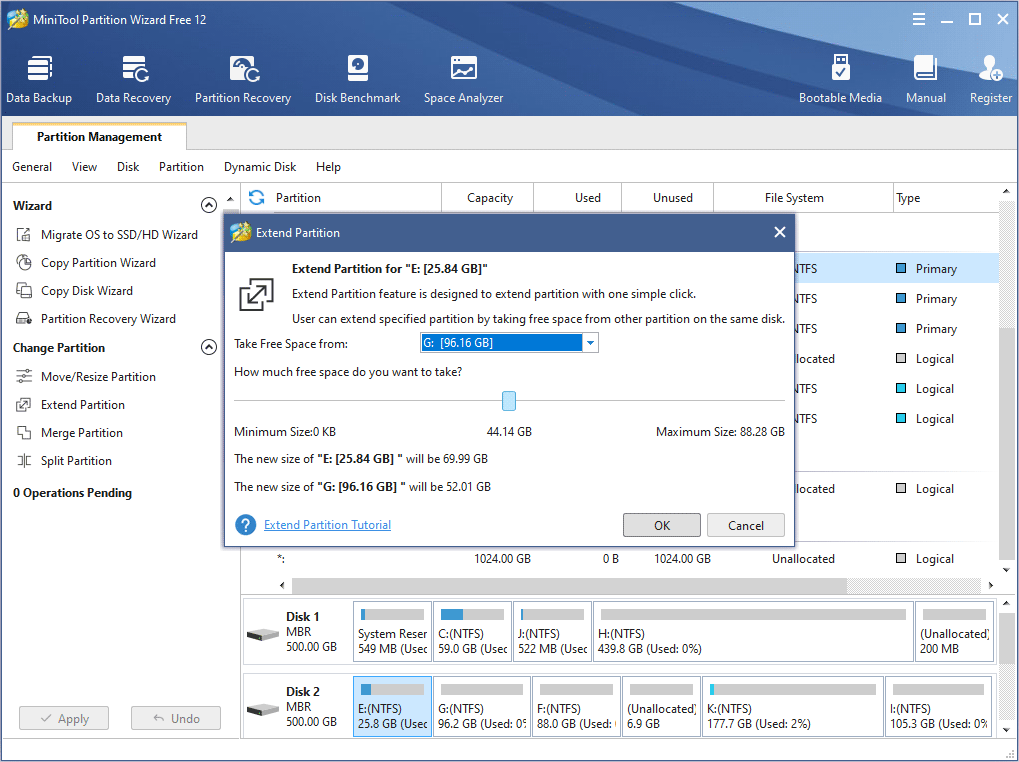Collapse the Change Partition section
1019x762 pixels.
point(209,348)
